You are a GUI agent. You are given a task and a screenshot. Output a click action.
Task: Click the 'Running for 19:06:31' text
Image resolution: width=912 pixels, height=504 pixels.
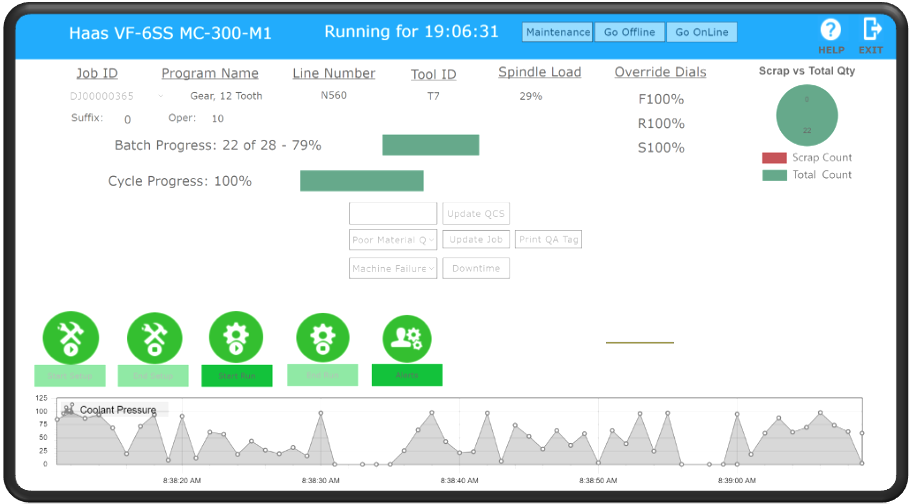pyautogui.click(x=411, y=31)
